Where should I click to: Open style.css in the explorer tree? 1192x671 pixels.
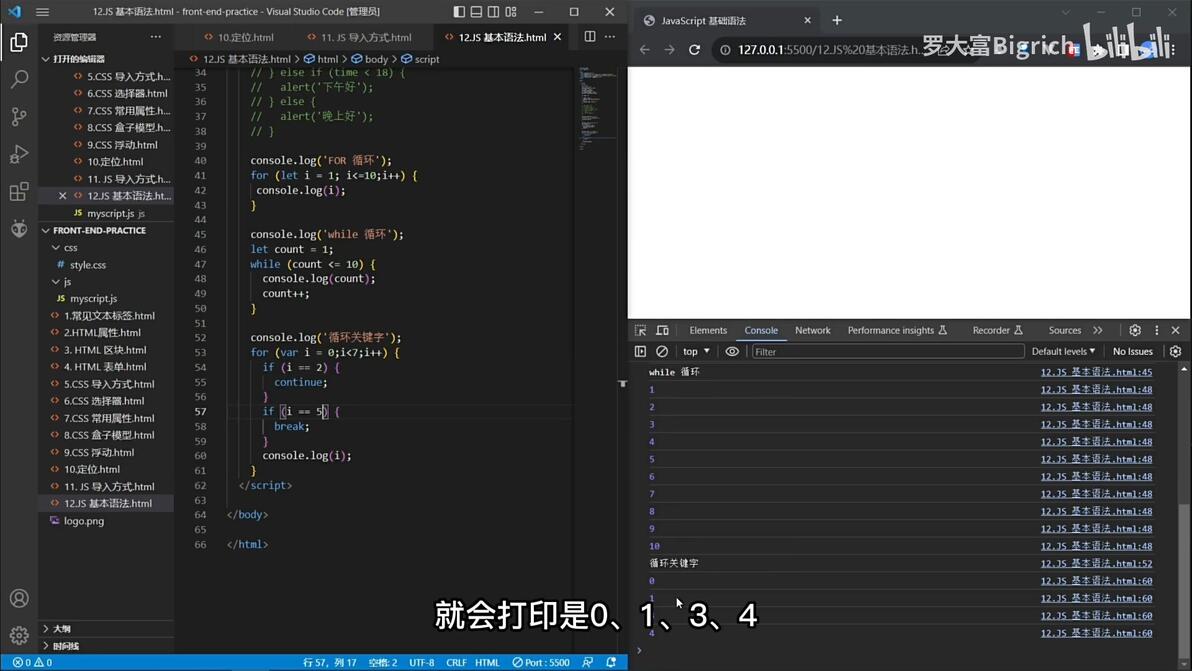pyautogui.click(x=87, y=264)
